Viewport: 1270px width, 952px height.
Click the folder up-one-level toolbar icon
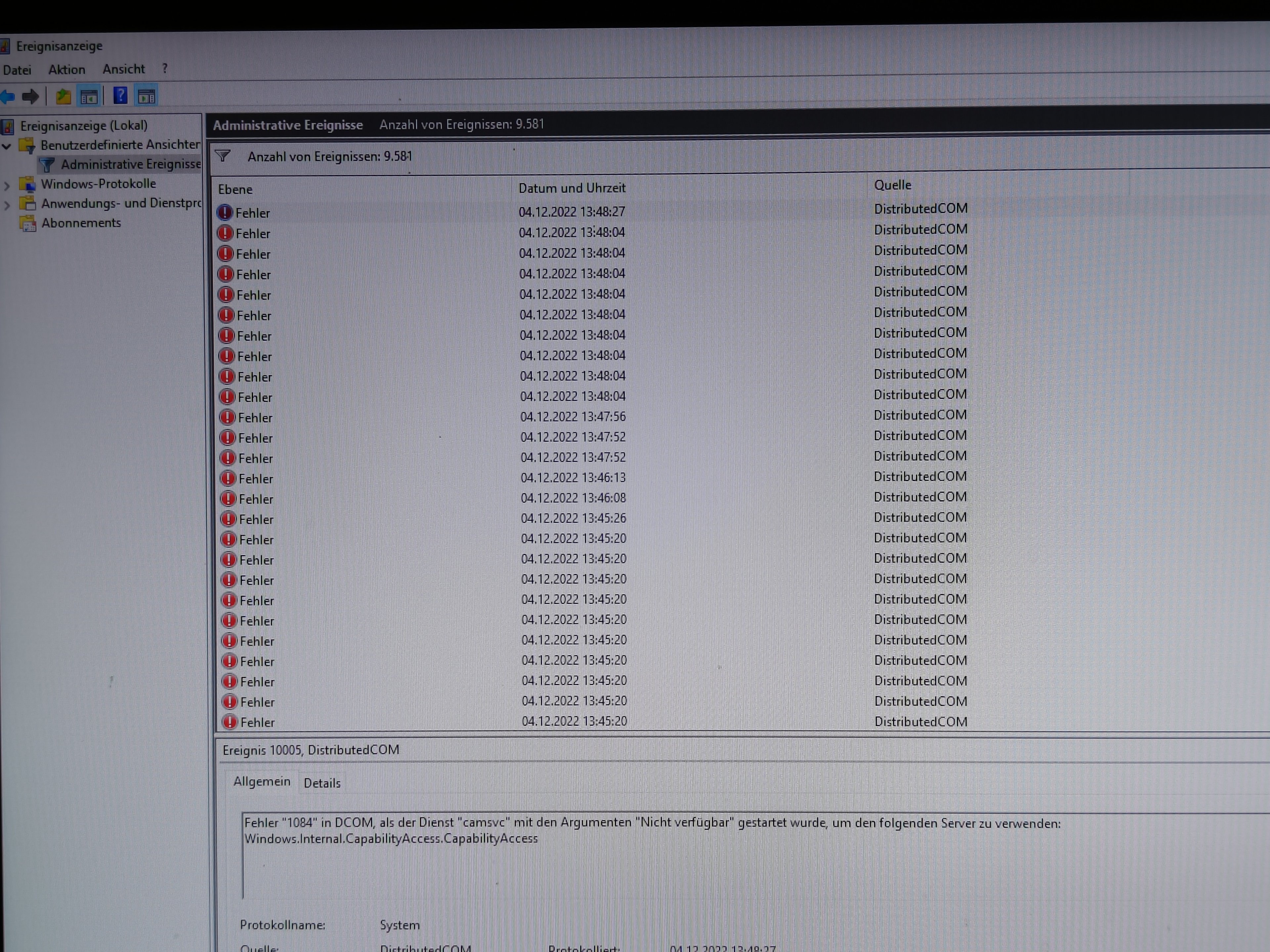point(63,97)
